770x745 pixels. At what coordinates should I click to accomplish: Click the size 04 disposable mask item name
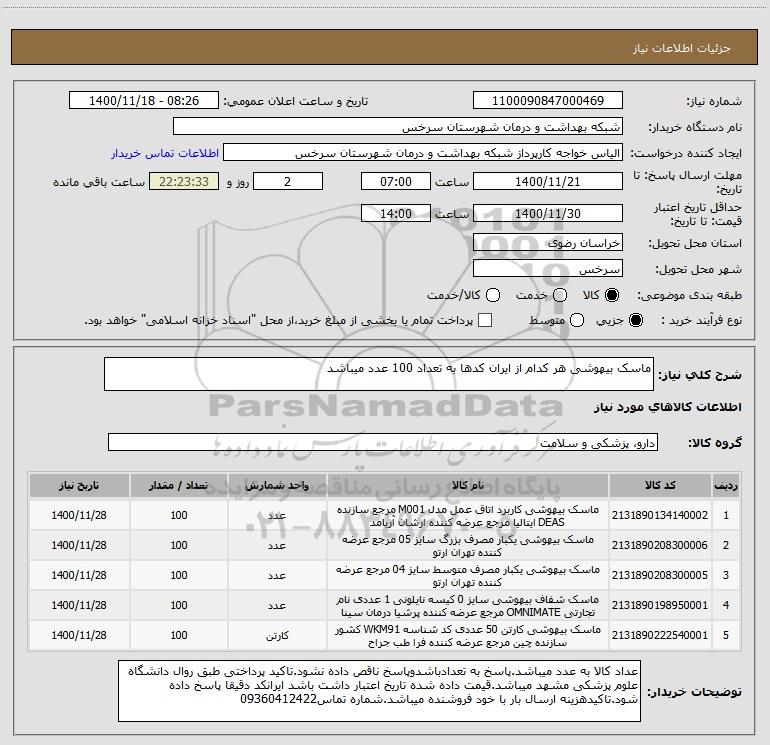pos(468,576)
